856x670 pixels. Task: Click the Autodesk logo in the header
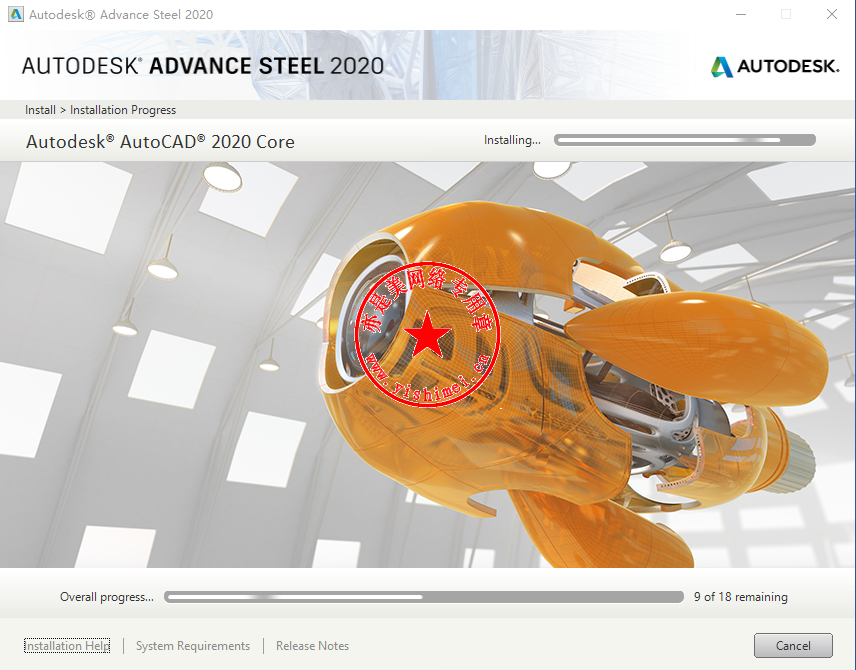tap(775, 67)
